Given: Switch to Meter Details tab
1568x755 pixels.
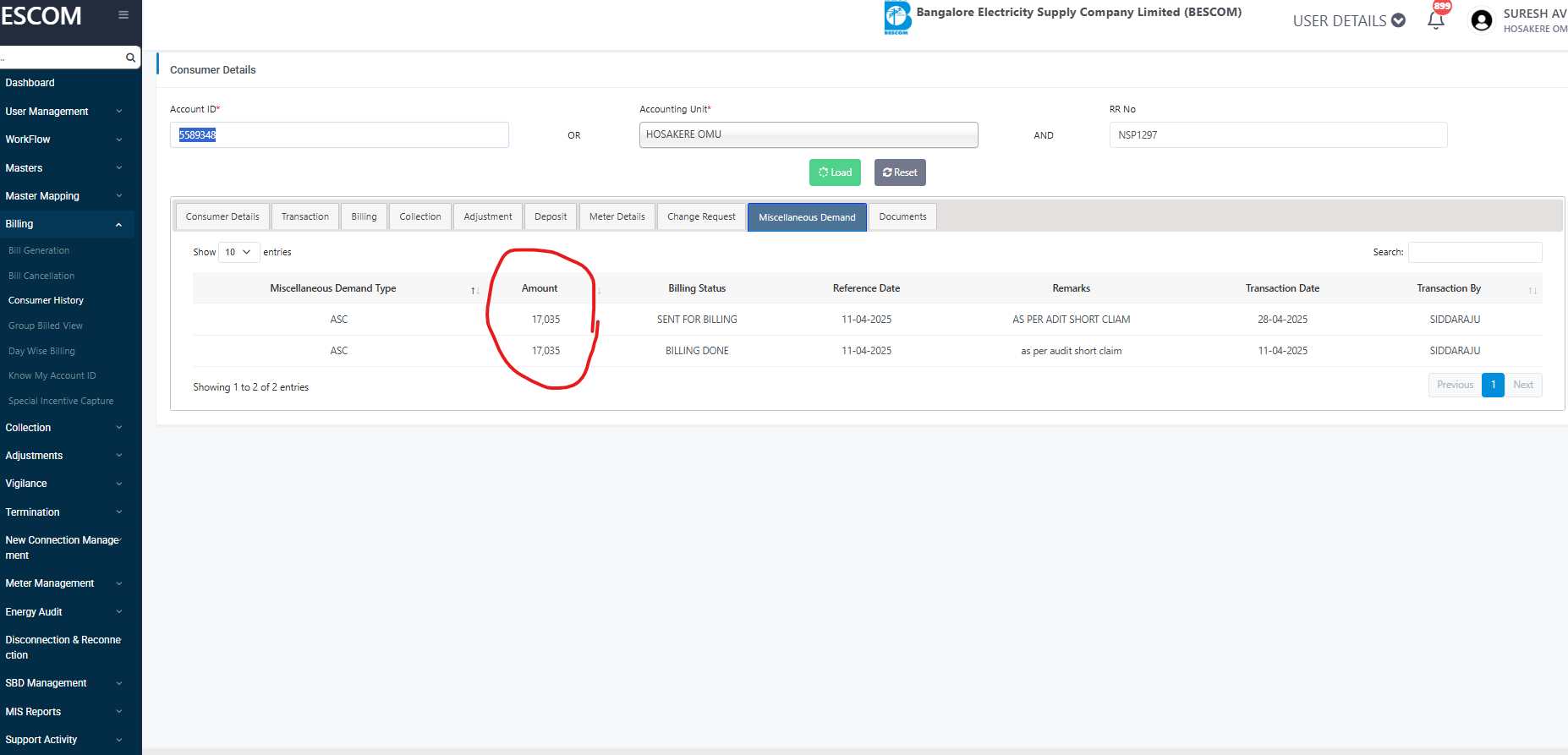Looking at the screenshot, I should (x=617, y=216).
